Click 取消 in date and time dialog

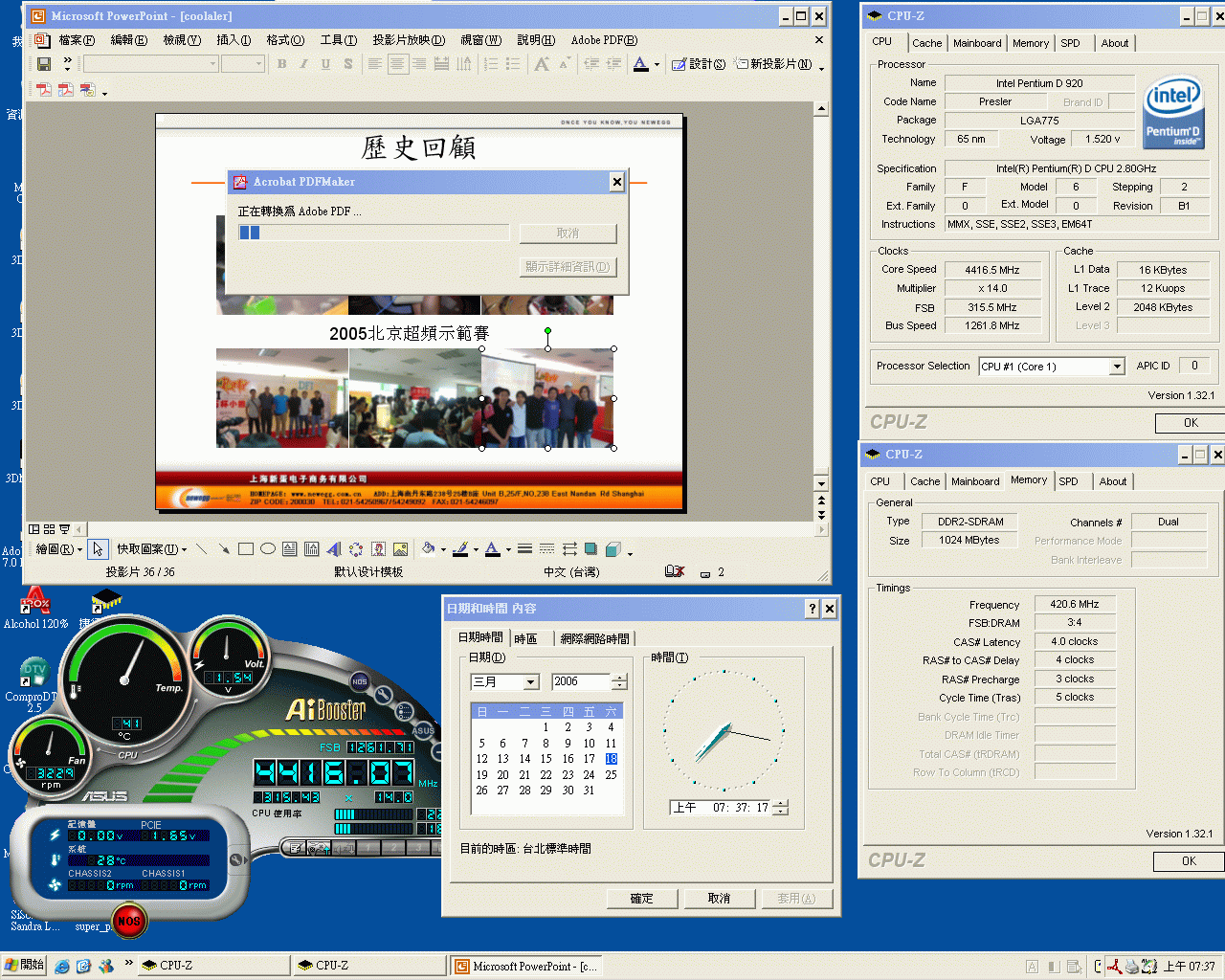coord(719,899)
